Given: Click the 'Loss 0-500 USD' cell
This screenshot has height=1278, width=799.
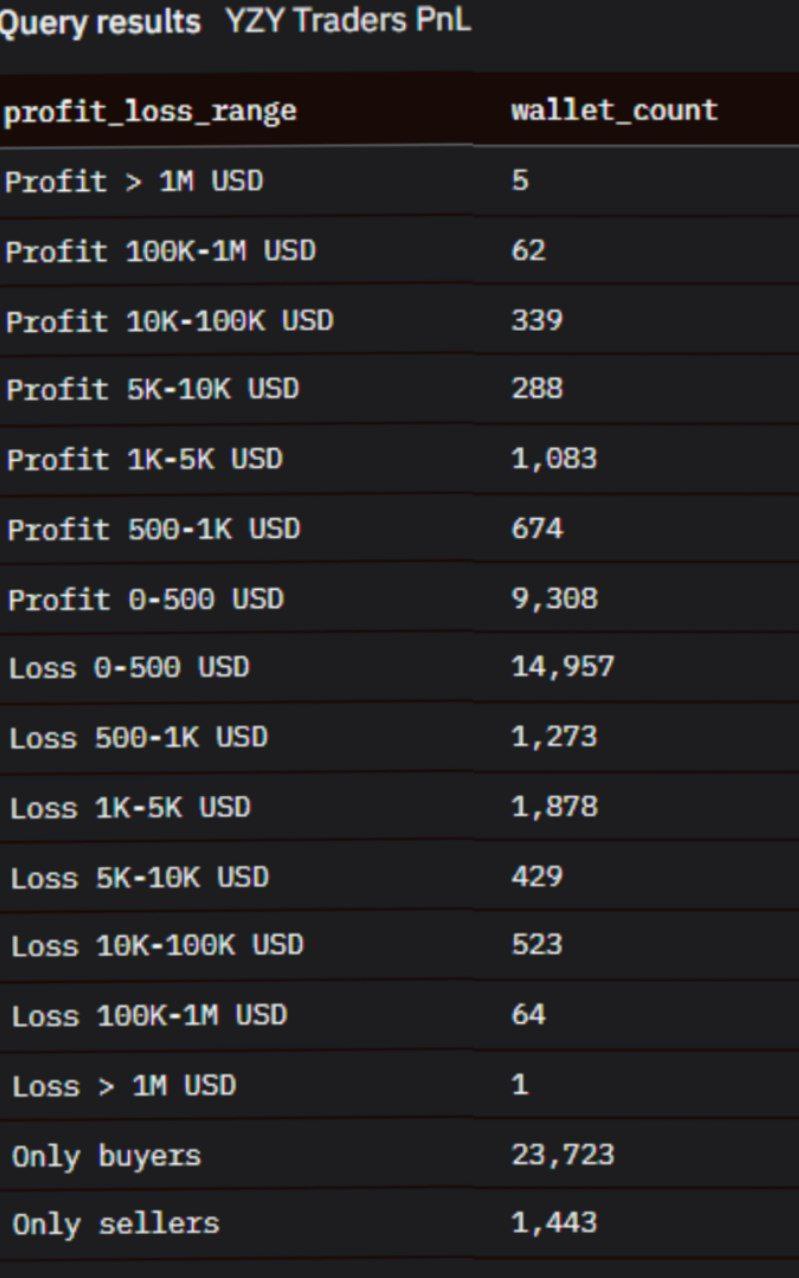Looking at the screenshot, I should pyautogui.click(x=129, y=667).
